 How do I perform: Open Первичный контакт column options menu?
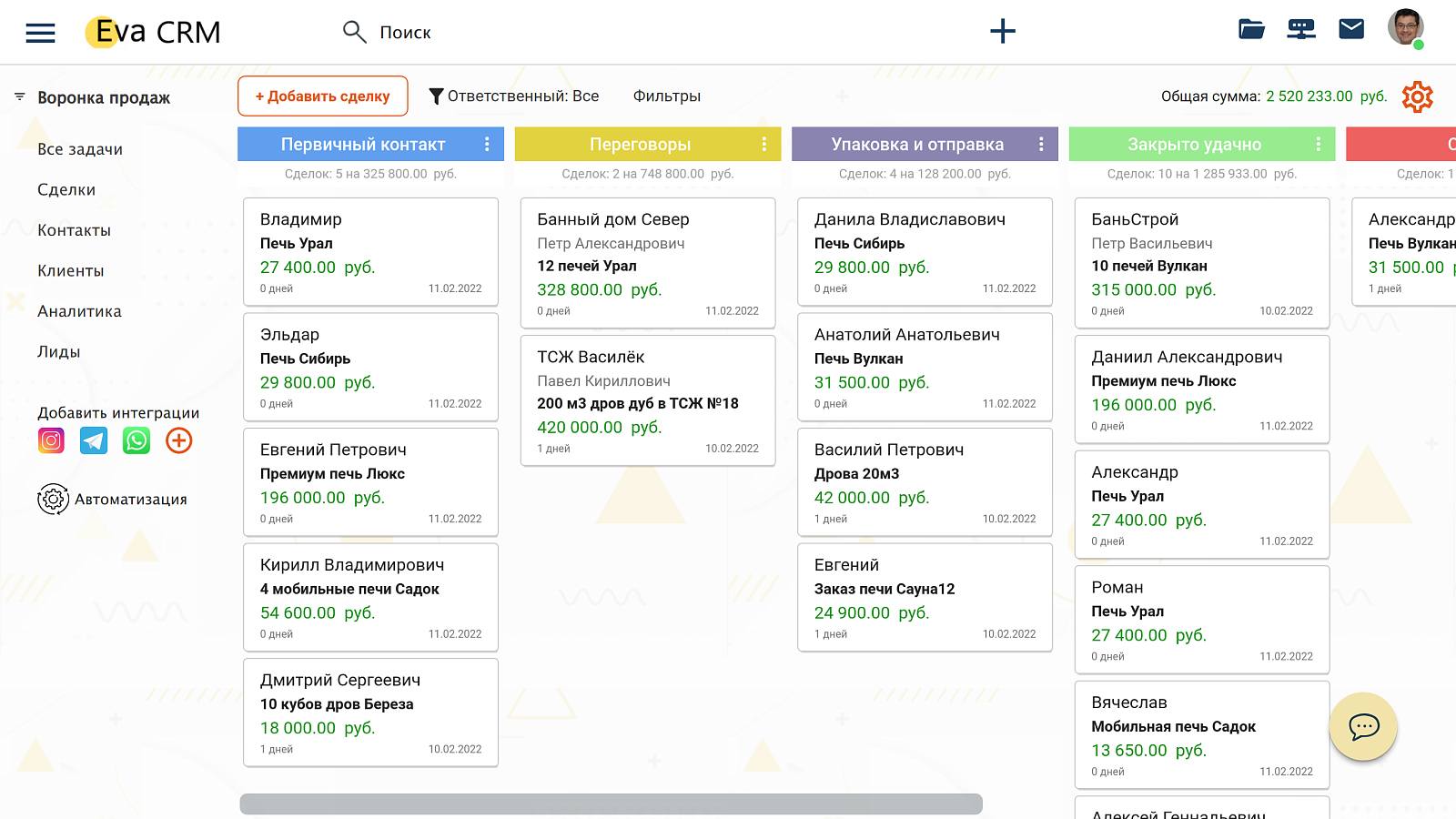[x=487, y=144]
